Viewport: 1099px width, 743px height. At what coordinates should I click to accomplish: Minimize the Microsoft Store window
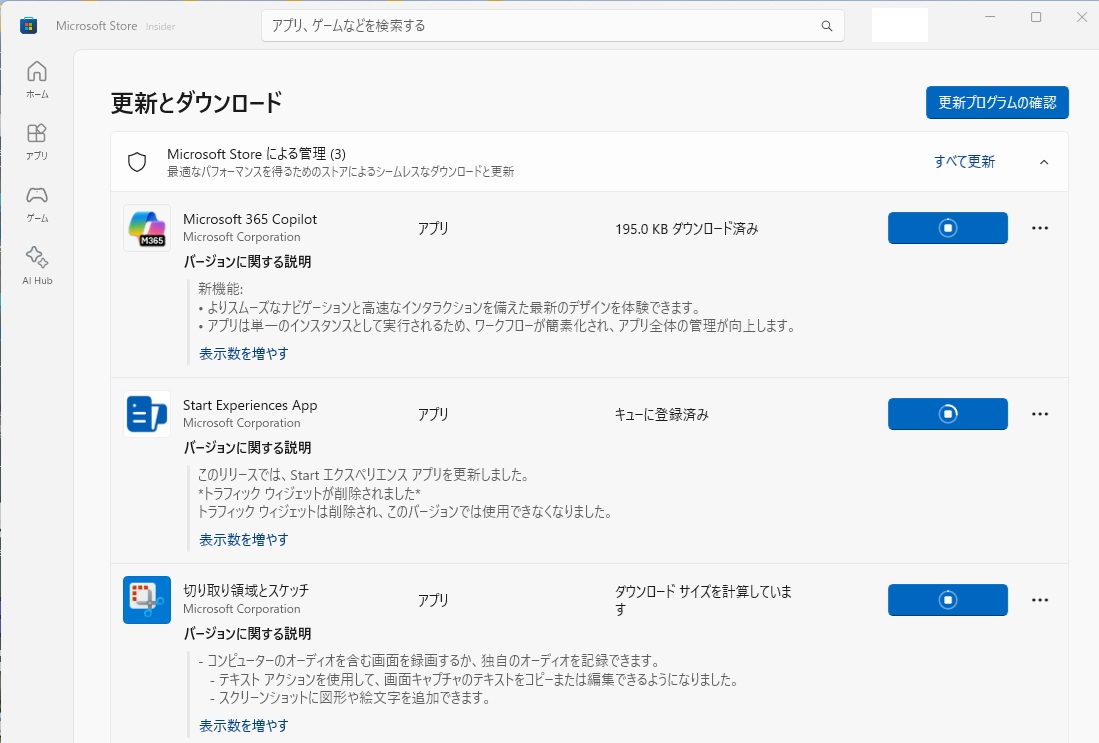click(990, 17)
